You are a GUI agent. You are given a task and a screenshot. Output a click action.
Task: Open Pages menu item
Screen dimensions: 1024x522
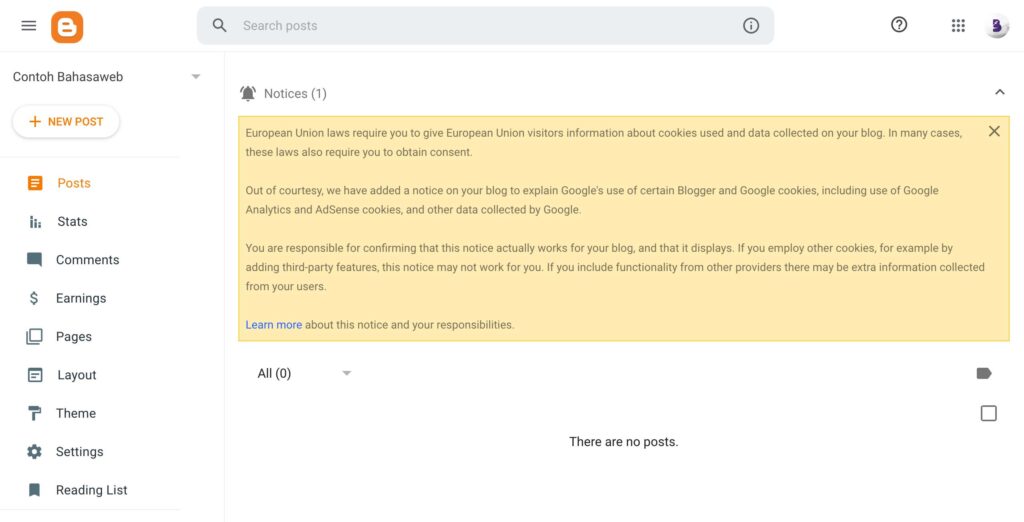click(74, 336)
